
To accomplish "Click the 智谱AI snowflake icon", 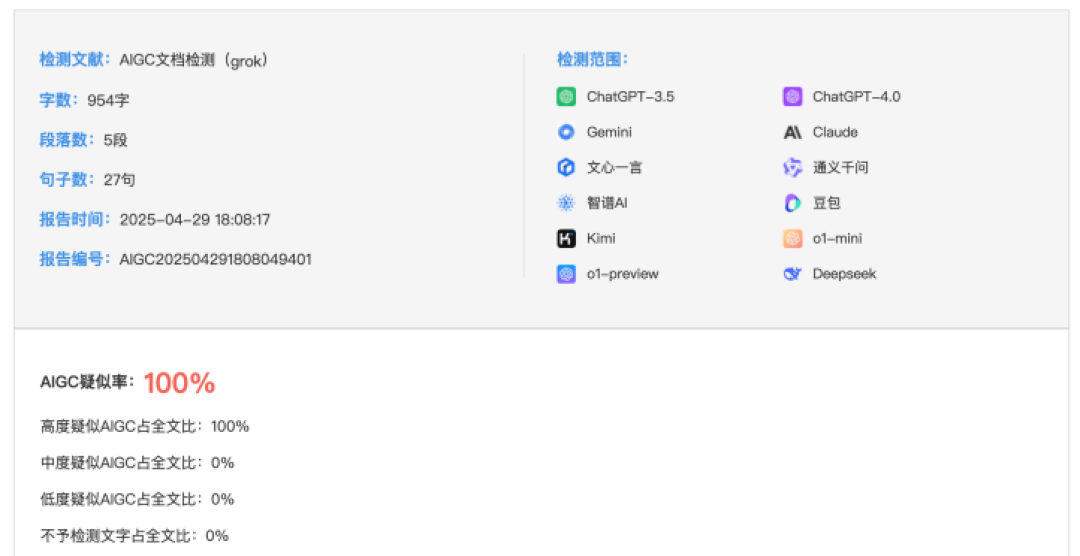I will pyautogui.click(x=566, y=203).
